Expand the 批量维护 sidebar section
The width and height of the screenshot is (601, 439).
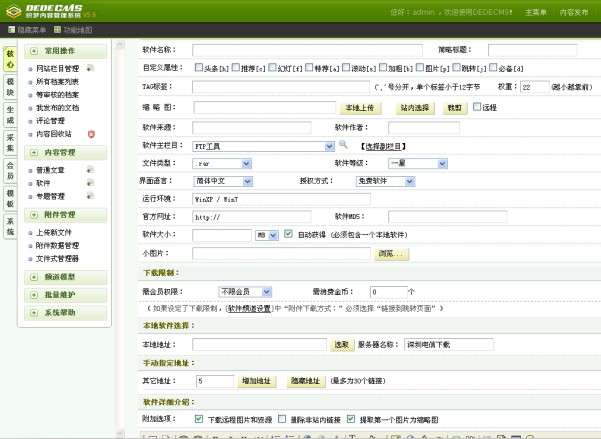coord(65,295)
